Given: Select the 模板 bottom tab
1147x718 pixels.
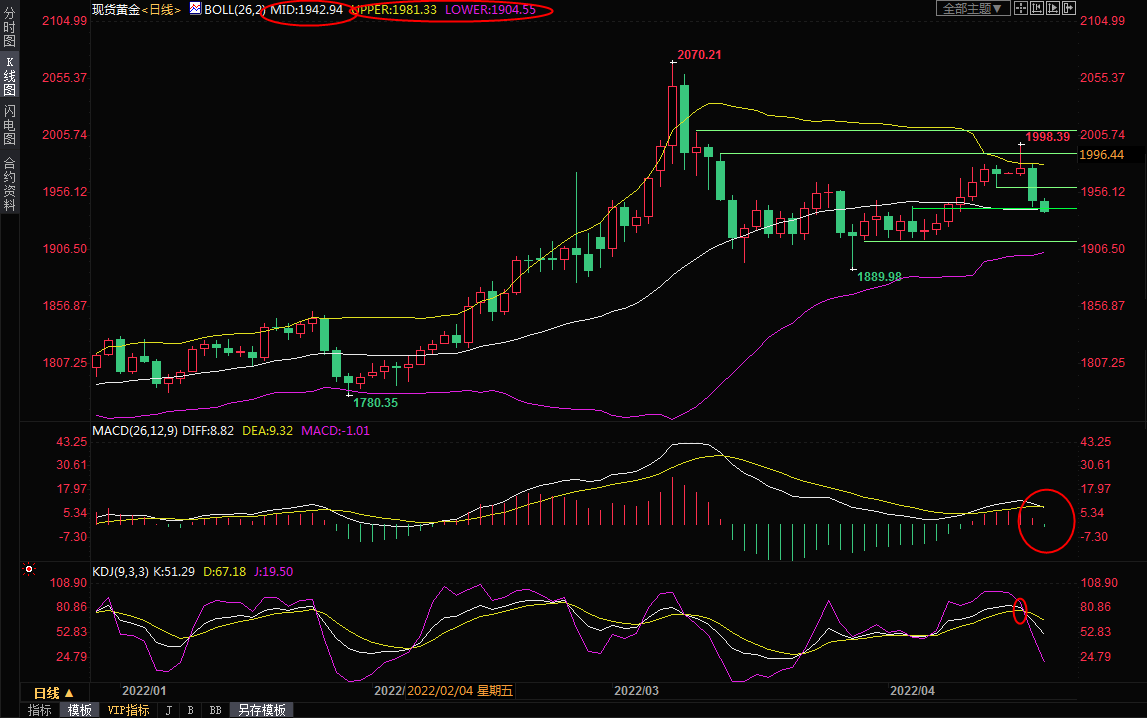Looking at the screenshot, I should click(80, 710).
